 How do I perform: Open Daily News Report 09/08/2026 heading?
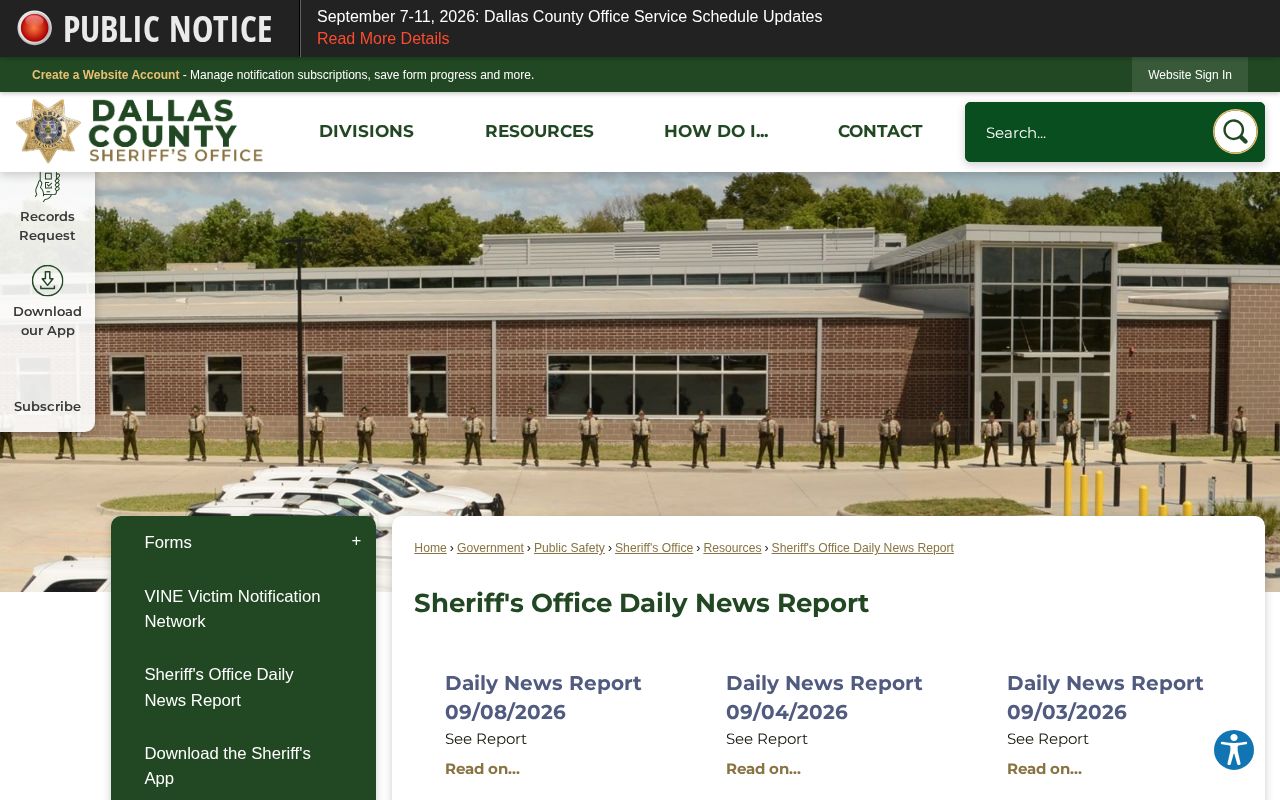pos(543,697)
